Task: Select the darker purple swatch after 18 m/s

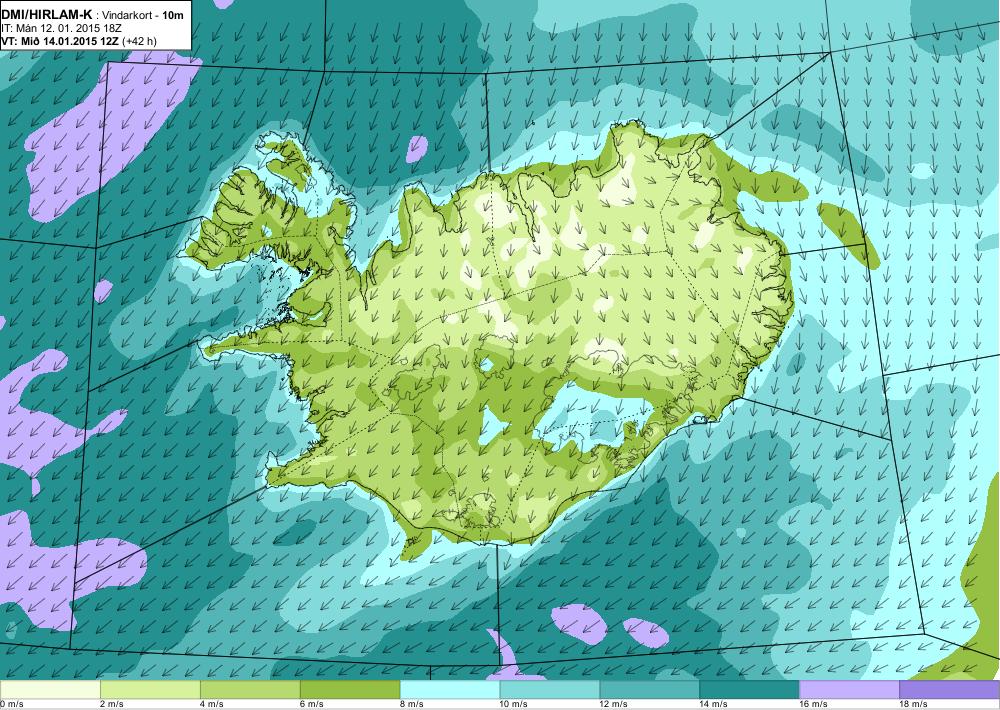Action: pos(950,690)
